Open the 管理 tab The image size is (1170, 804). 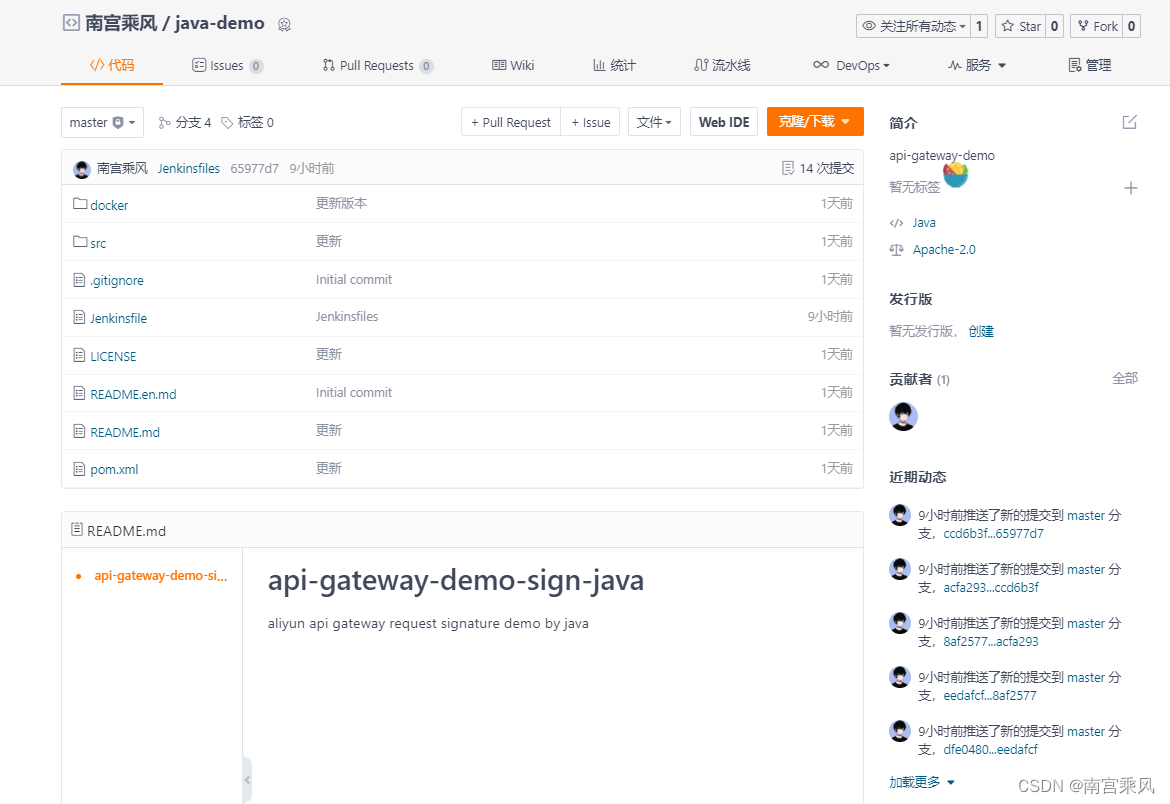[x=1090, y=66]
